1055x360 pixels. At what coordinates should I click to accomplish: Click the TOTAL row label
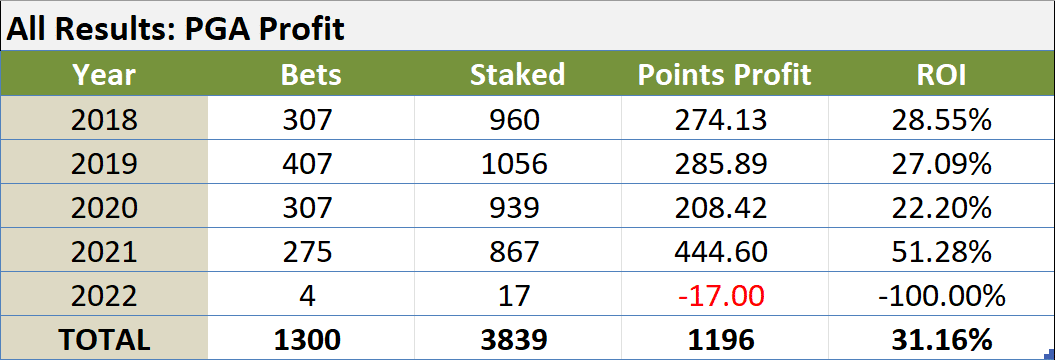(104, 340)
